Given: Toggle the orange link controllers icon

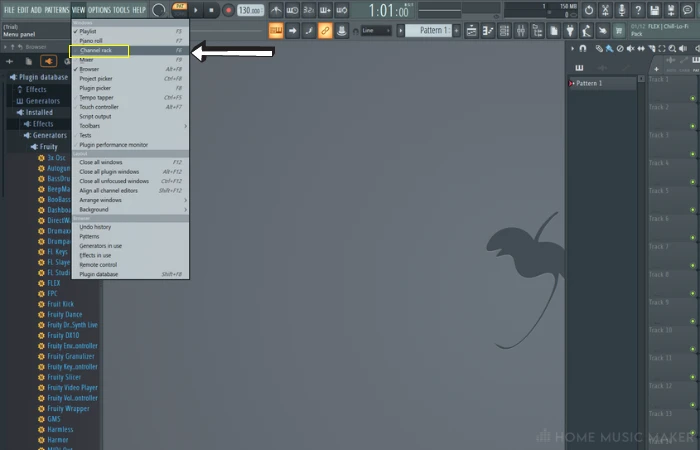Looking at the screenshot, I should [x=325, y=31].
